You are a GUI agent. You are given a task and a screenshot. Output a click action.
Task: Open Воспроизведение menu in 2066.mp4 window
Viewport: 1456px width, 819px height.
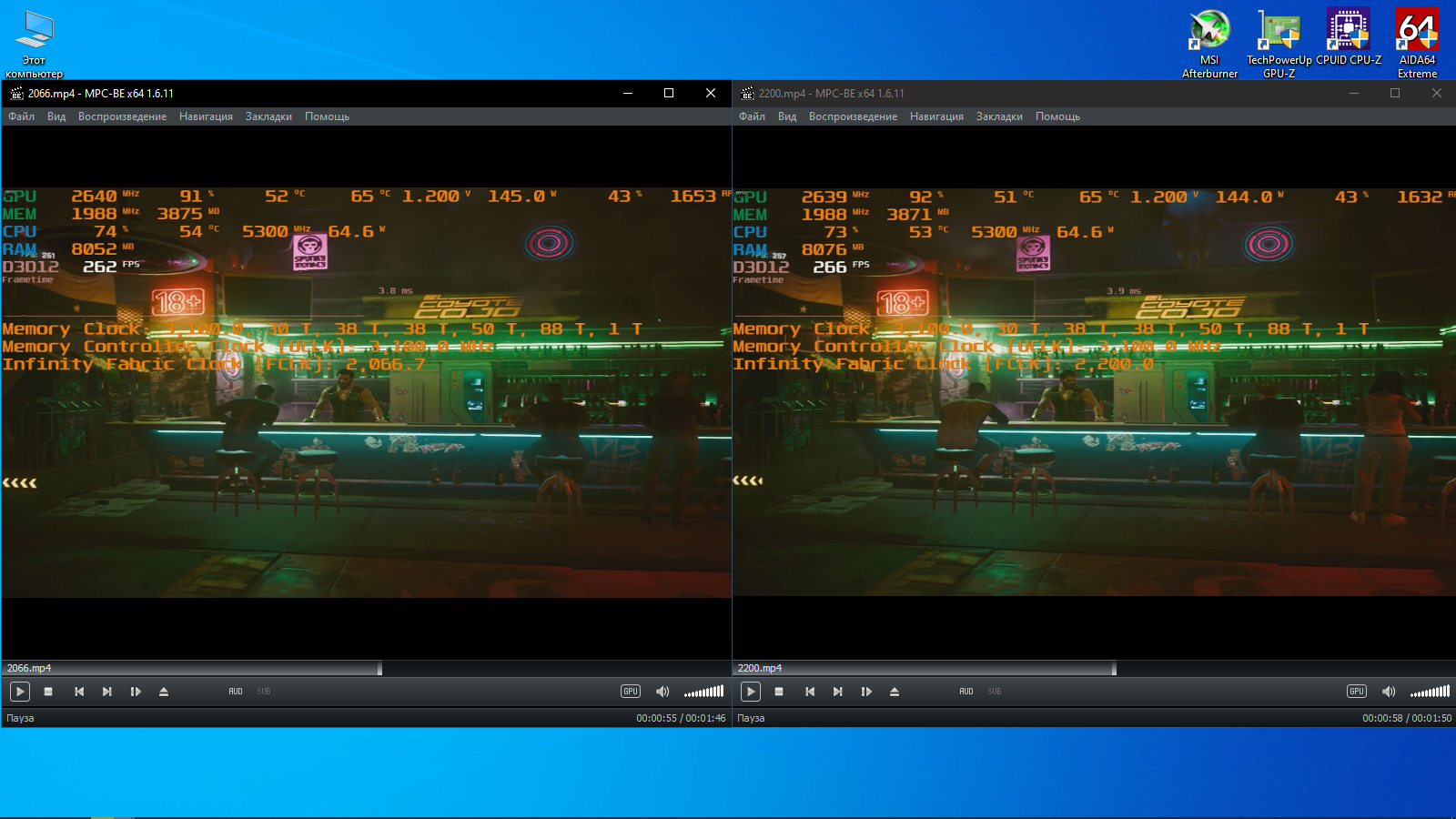coord(122,116)
